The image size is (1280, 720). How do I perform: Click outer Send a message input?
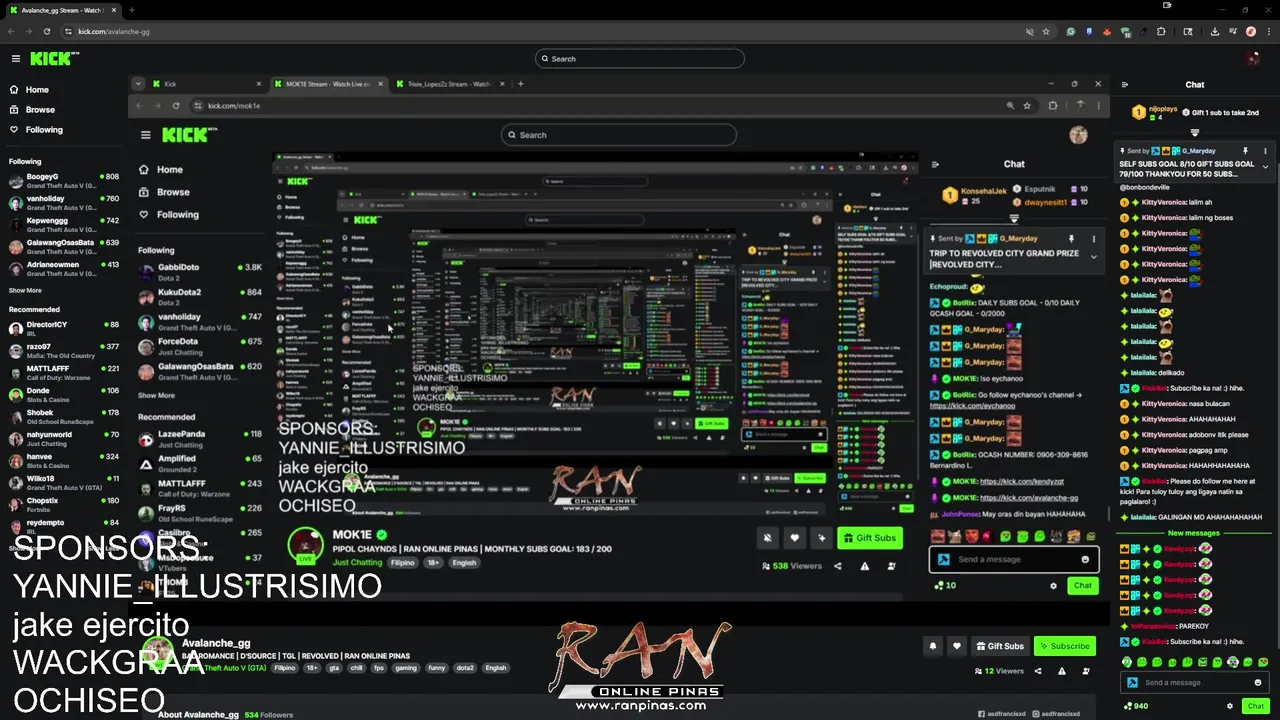pos(1194,683)
